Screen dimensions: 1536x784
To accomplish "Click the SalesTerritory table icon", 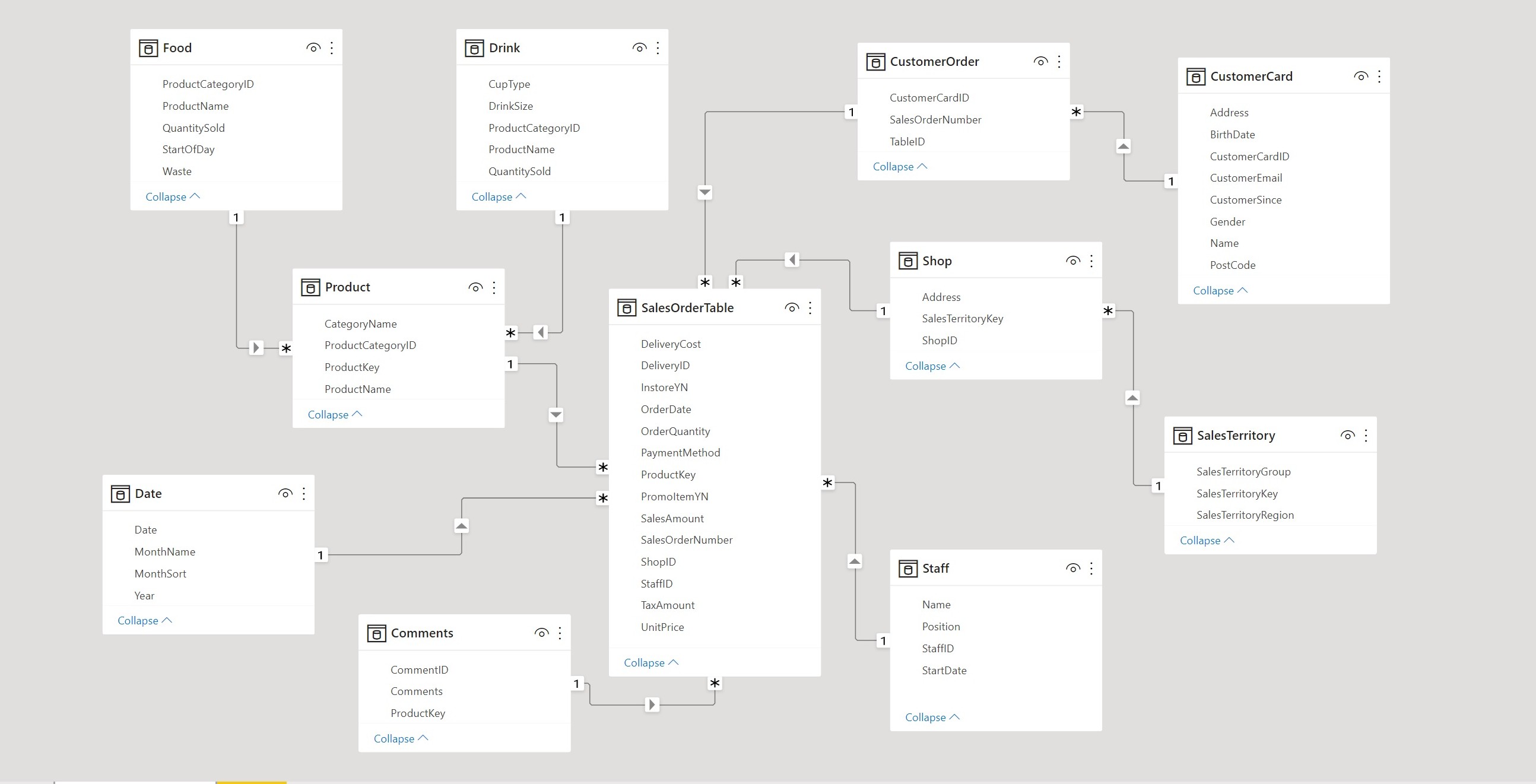I will pyautogui.click(x=1182, y=435).
